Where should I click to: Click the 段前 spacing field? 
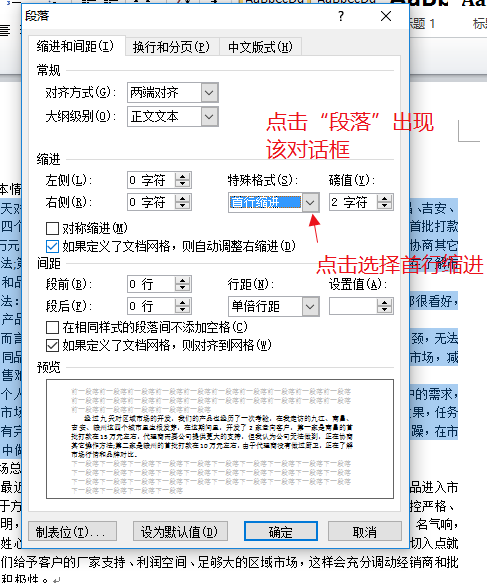click(151, 285)
